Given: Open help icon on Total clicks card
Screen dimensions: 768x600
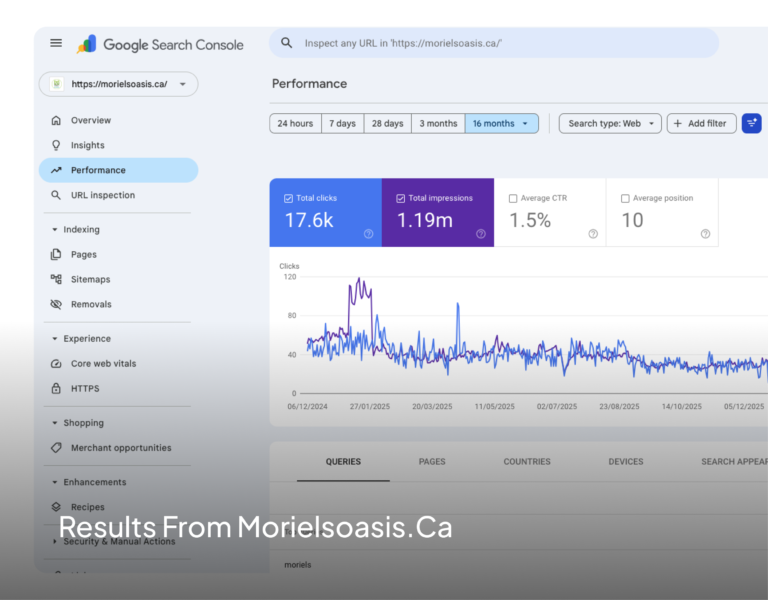Looking at the screenshot, I should [368, 234].
